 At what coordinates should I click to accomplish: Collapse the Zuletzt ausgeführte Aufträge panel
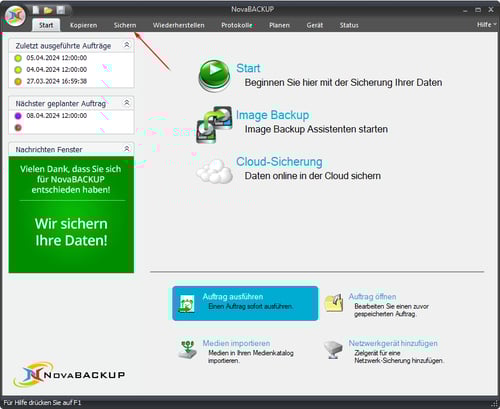[x=127, y=45]
